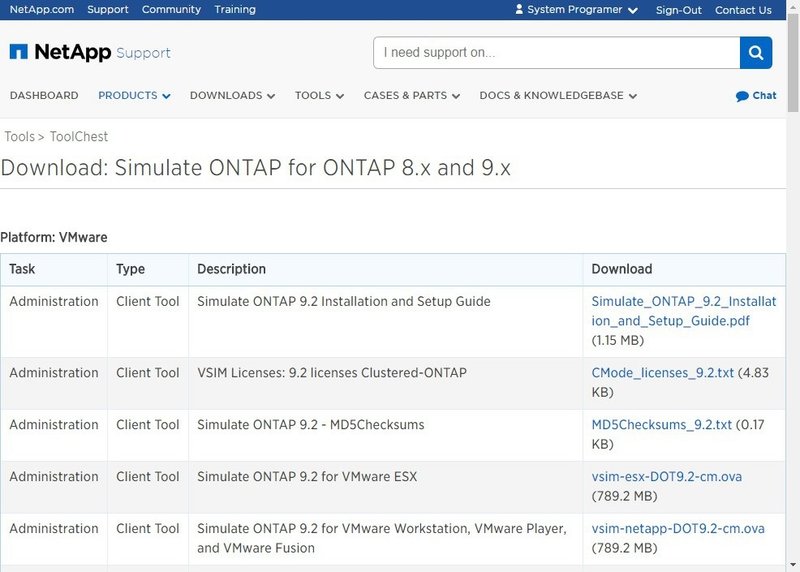This screenshot has width=800, height=572.
Task: Click the page title 'Download: Simulate ONTAP' heading
Action: point(256,168)
